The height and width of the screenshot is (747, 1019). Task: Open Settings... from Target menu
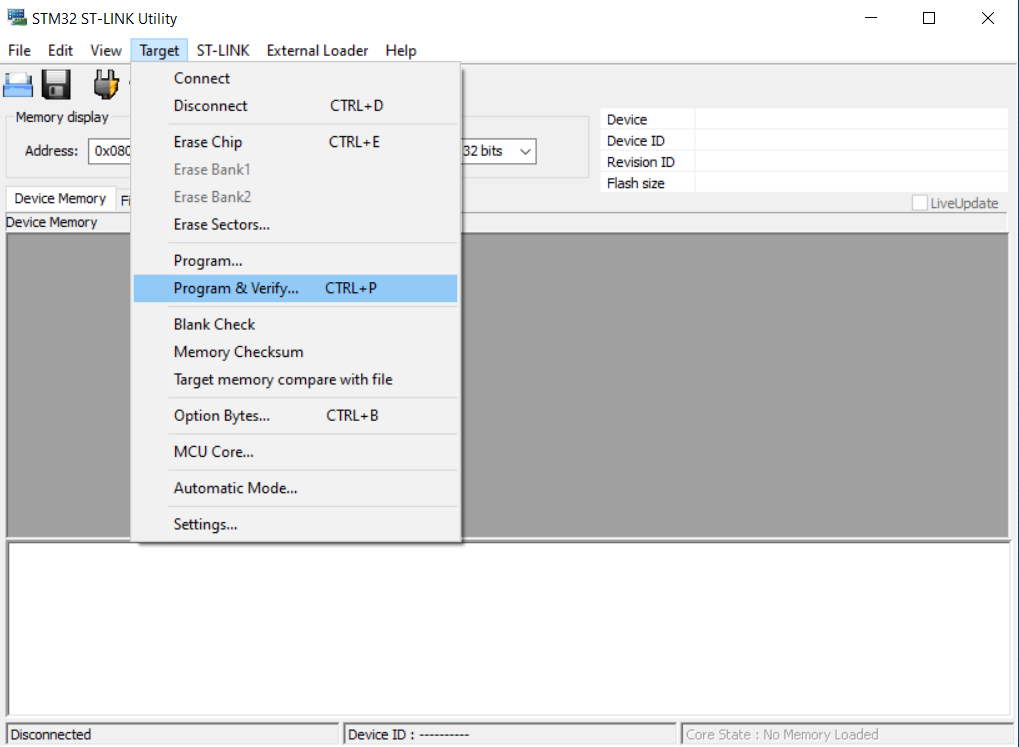click(x=205, y=524)
